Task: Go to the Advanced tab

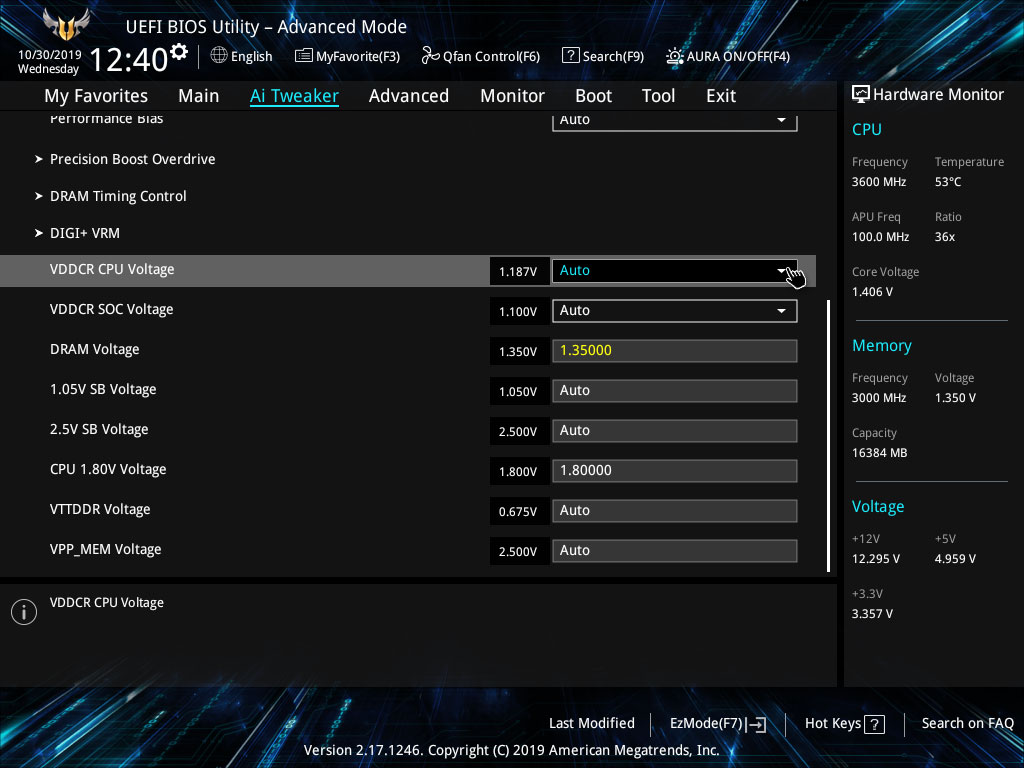Action: (x=409, y=96)
